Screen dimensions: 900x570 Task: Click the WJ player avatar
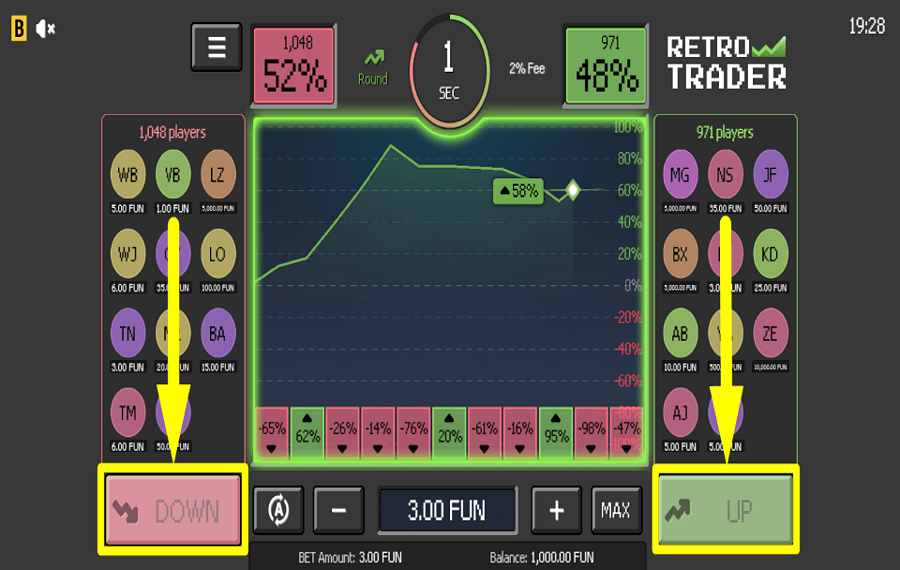tap(127, 254)
